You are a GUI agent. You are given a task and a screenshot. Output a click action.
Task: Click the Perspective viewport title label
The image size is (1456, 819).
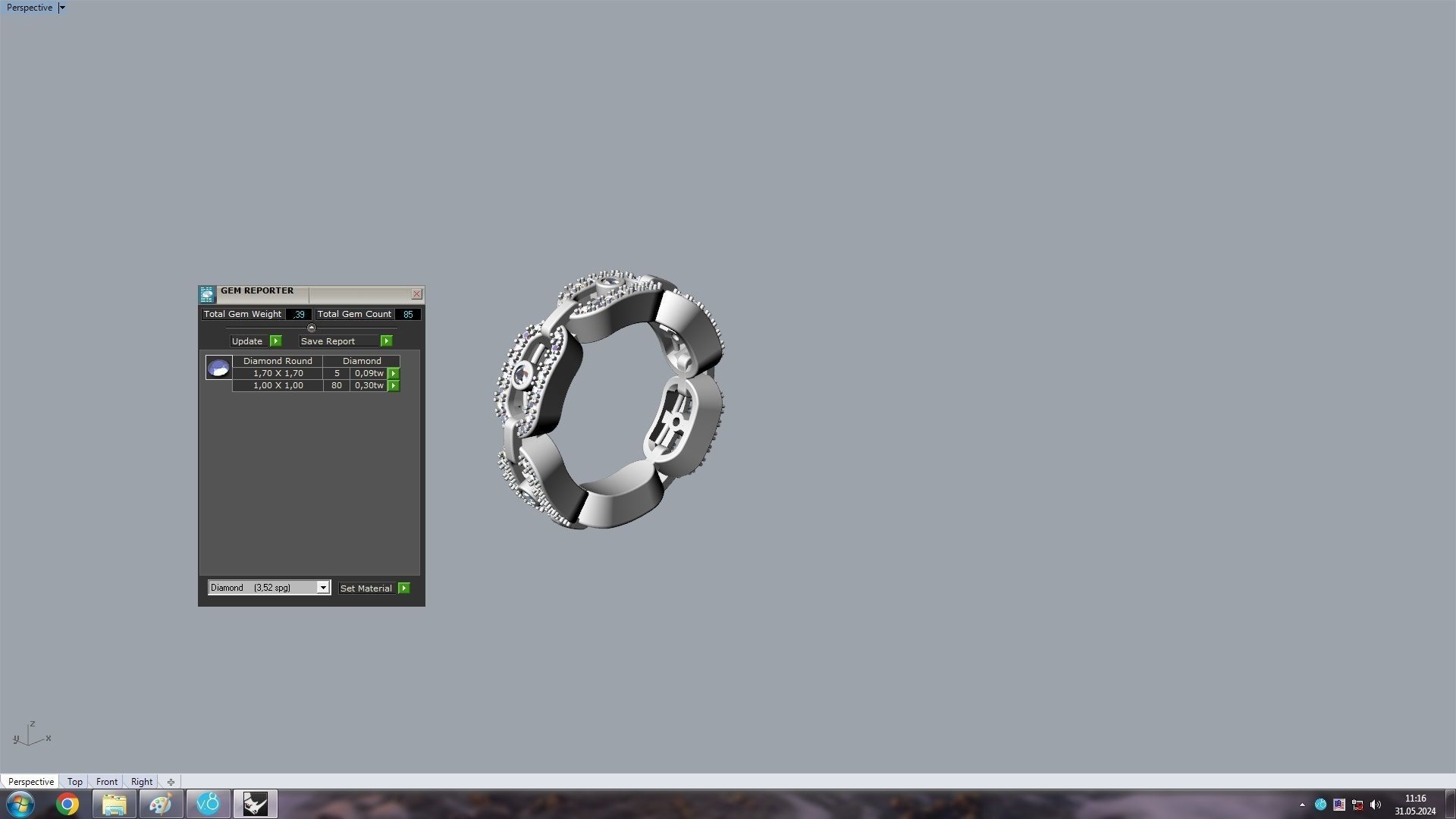(x=30, y=8)
